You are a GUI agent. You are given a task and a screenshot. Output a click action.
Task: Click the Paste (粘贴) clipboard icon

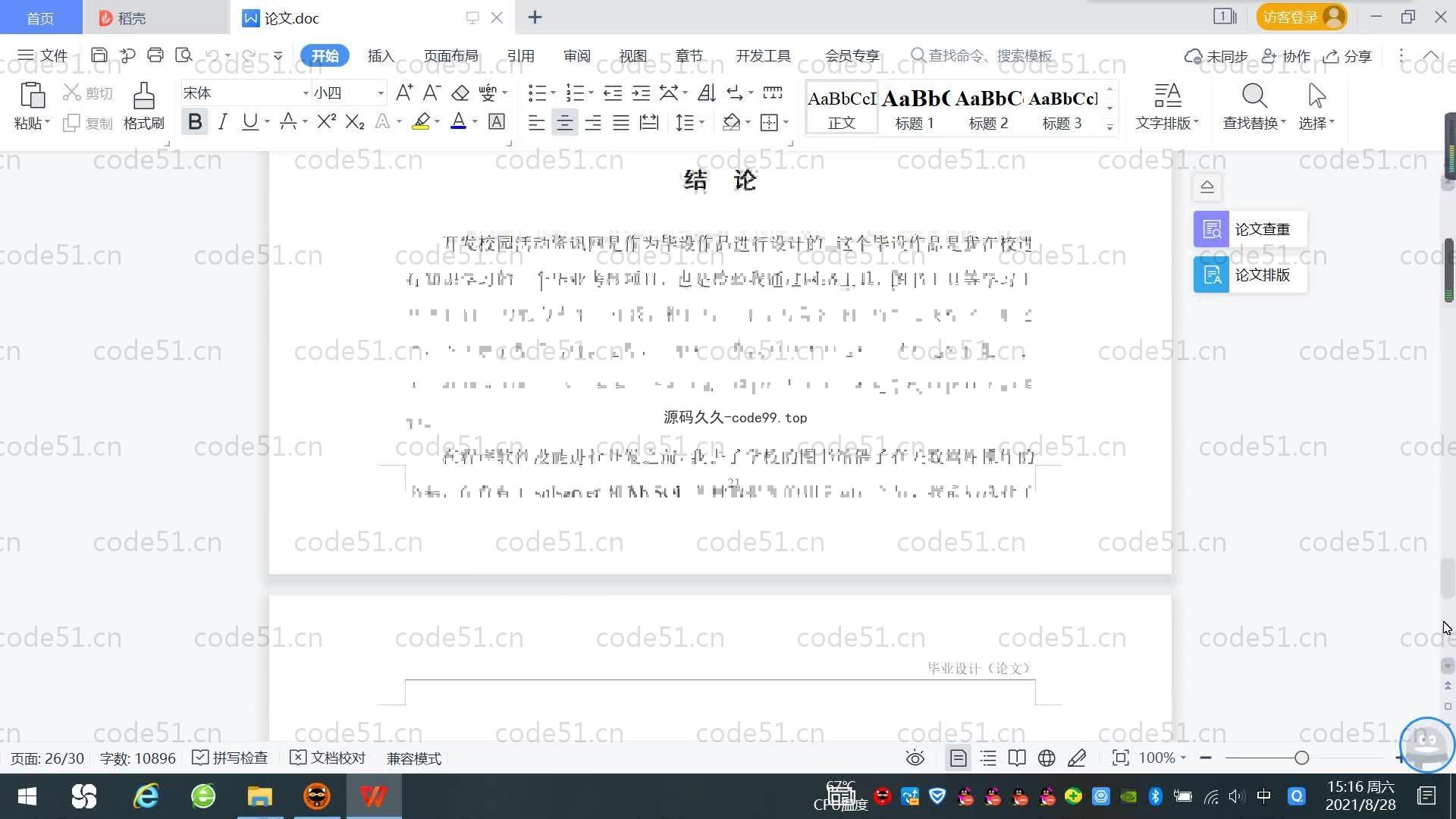[x=31, y=97]
